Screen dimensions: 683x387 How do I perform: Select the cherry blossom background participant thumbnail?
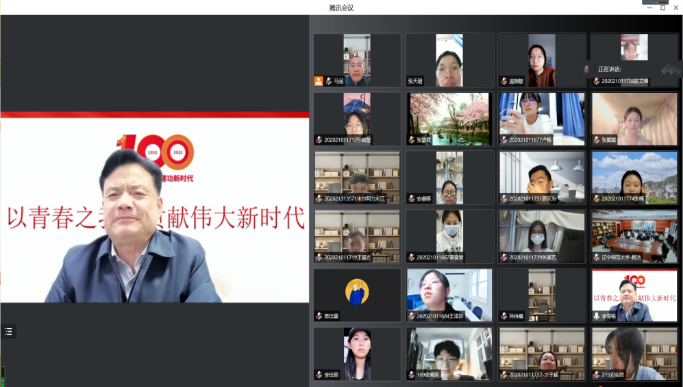click(x=449, y=119)
